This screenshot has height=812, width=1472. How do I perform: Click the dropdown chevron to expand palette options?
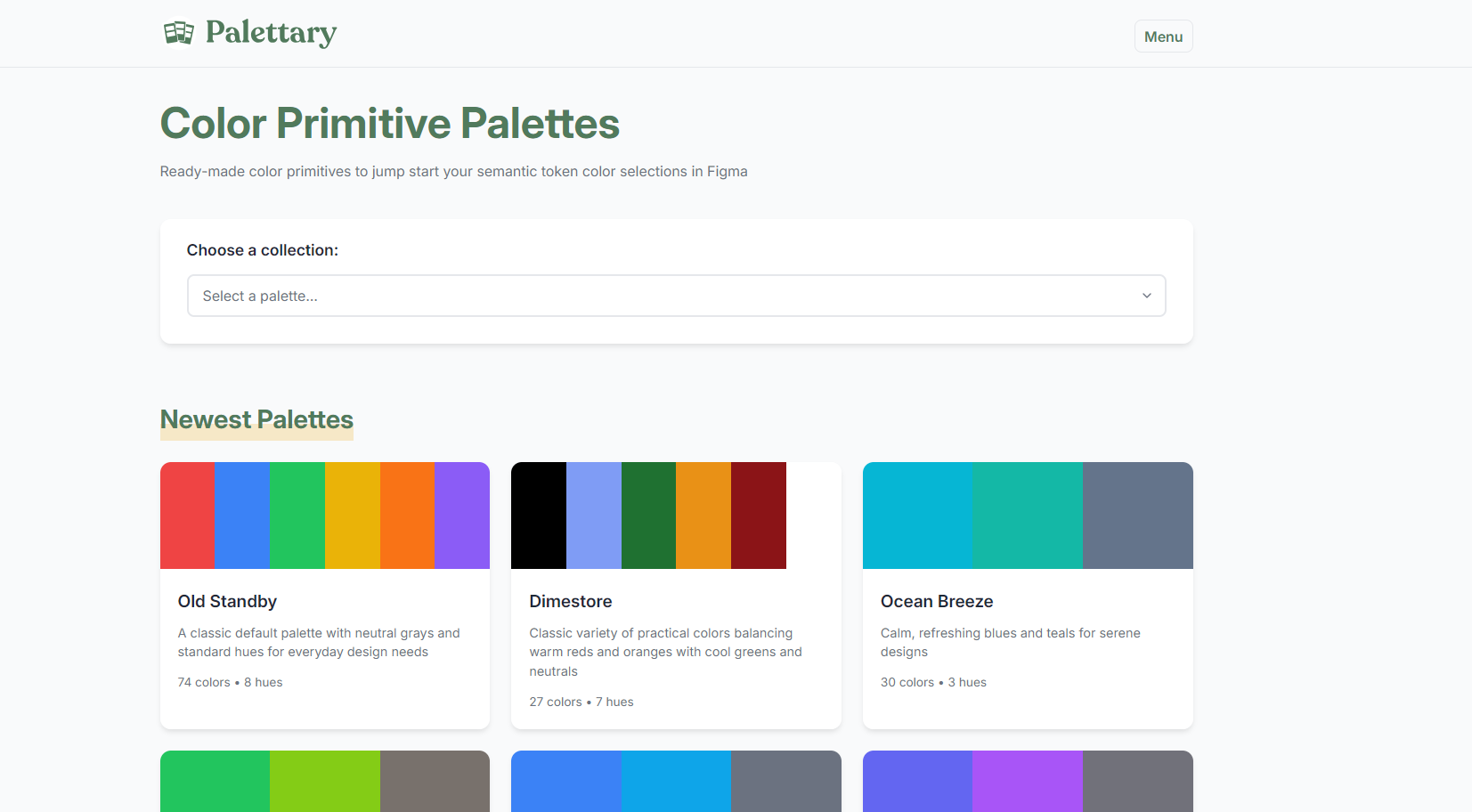[x=1147, y=295]
